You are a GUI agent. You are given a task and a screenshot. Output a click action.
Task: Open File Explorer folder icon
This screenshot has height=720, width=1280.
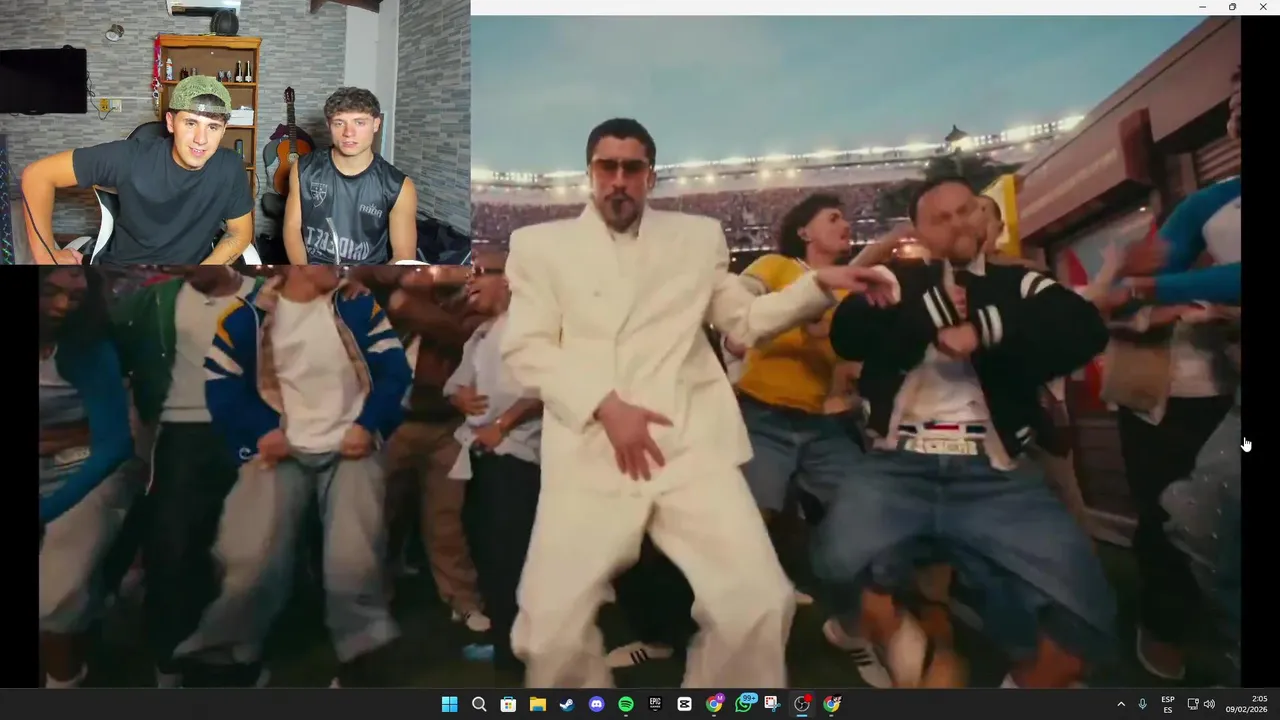point(537,704)
